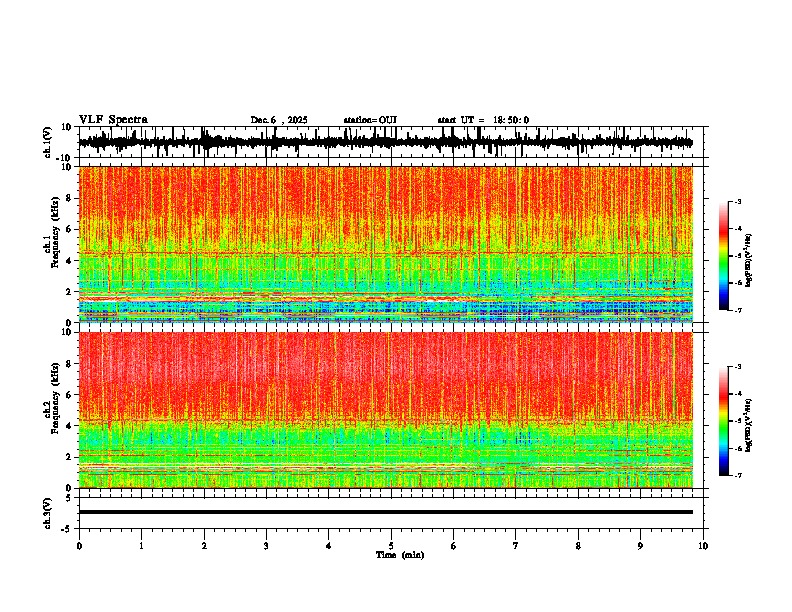This screenshot has height=612, width=792.
Task: Click the ch.1 'Frequency (kHz)' axis label
Action: click(55, 232)
